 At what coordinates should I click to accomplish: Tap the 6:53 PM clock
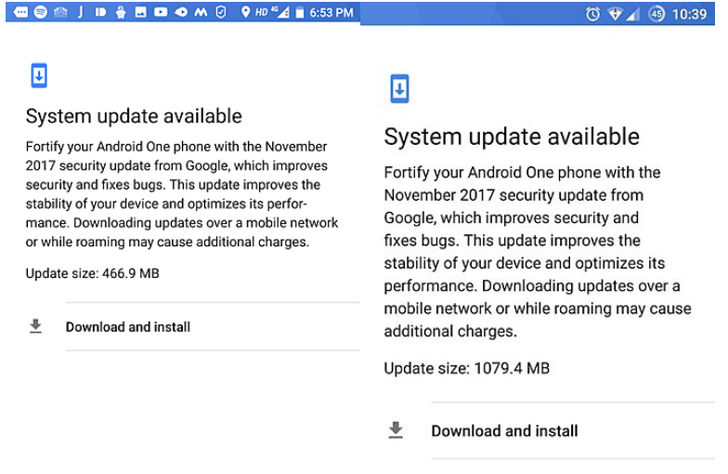332,13
